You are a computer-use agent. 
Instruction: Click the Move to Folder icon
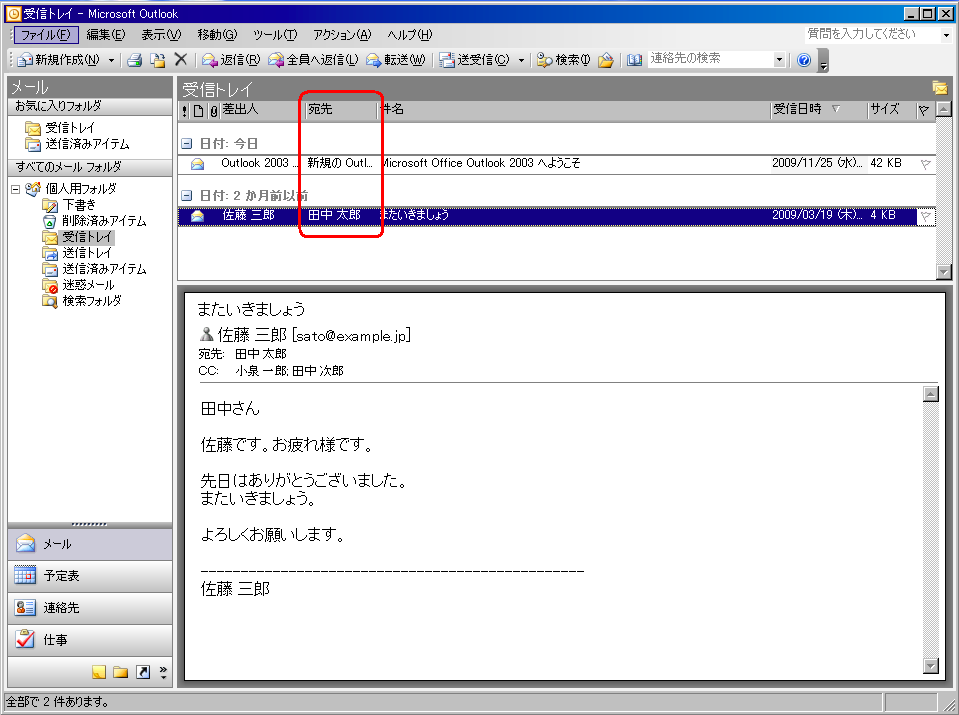[x=158, y=60]
